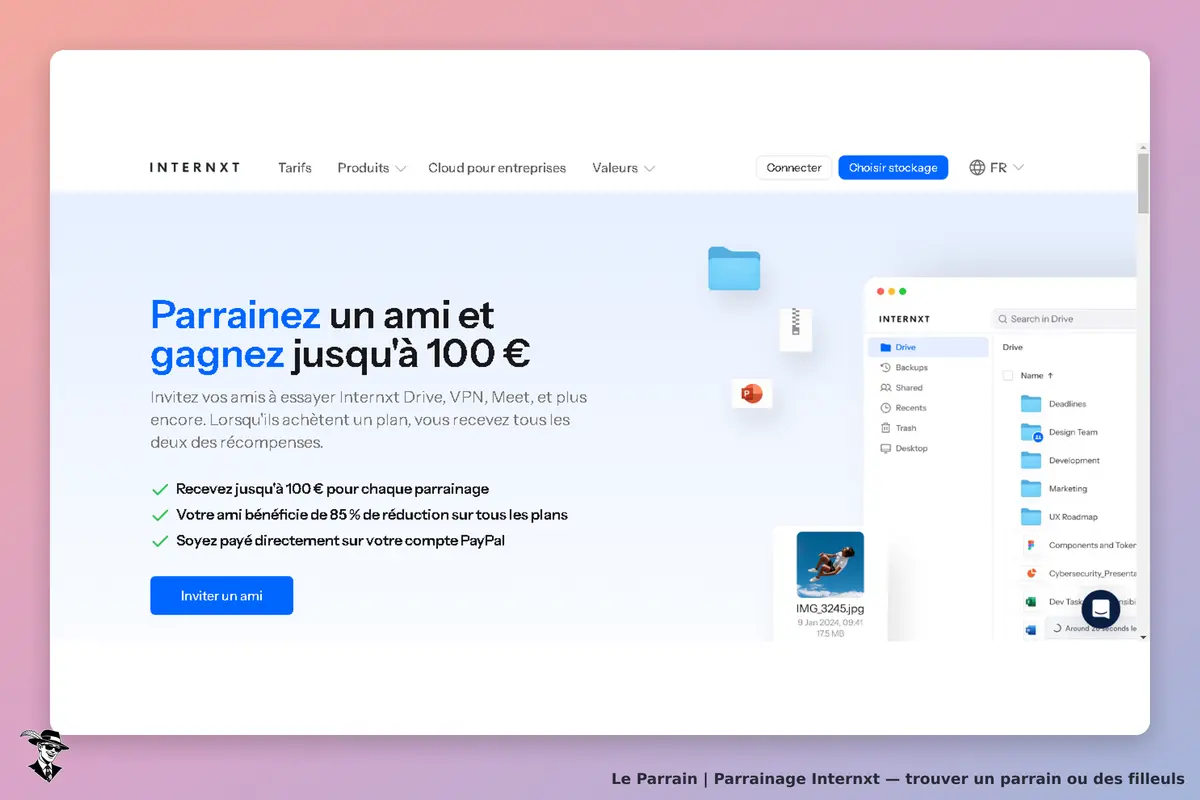Screen dimensions: 1200x800
Task: Click the Figma file icon for Components
Action: pos(1031,545)
